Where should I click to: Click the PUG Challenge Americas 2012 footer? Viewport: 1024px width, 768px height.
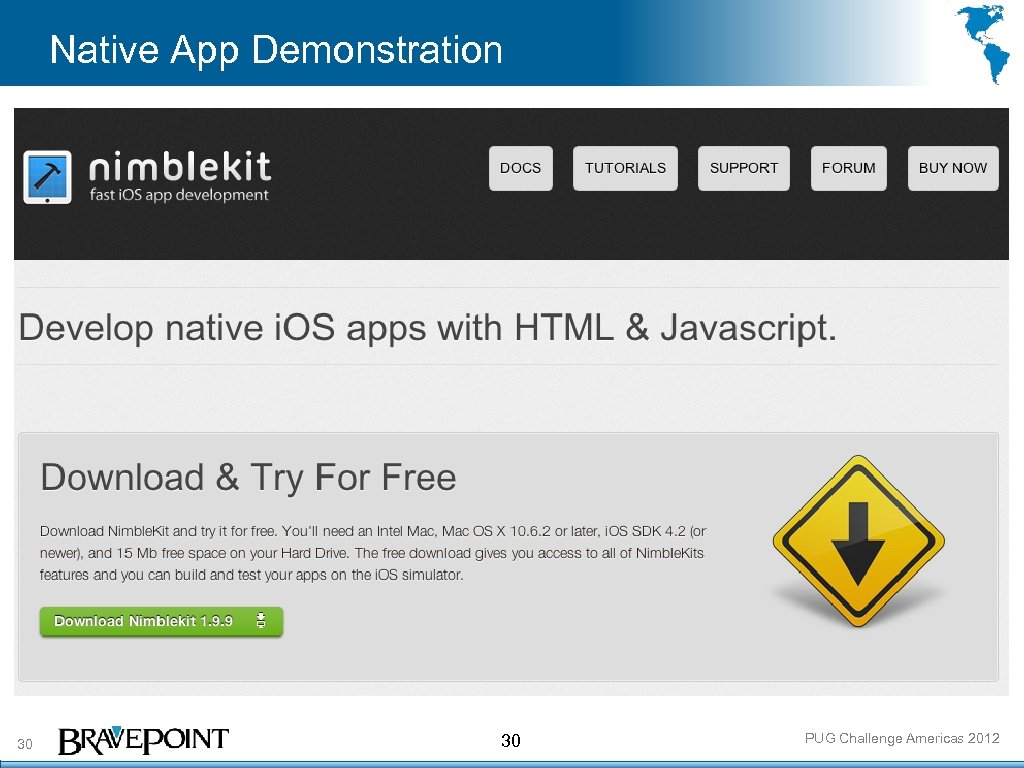click(902, 738)
